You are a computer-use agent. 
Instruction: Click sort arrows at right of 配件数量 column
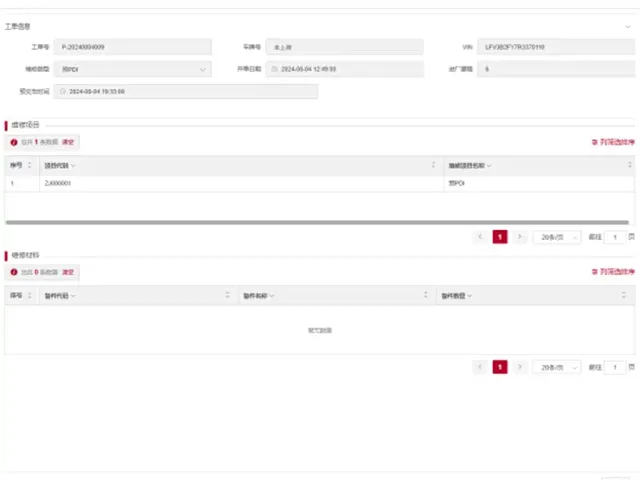623,295
